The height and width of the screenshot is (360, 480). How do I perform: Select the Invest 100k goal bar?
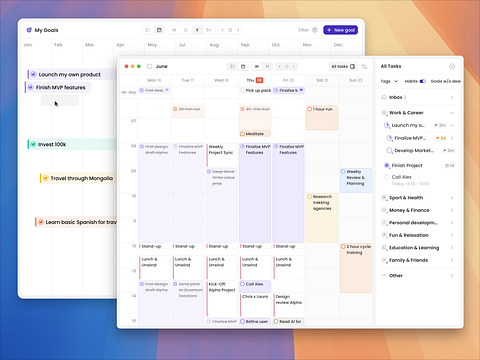[72, 144]
